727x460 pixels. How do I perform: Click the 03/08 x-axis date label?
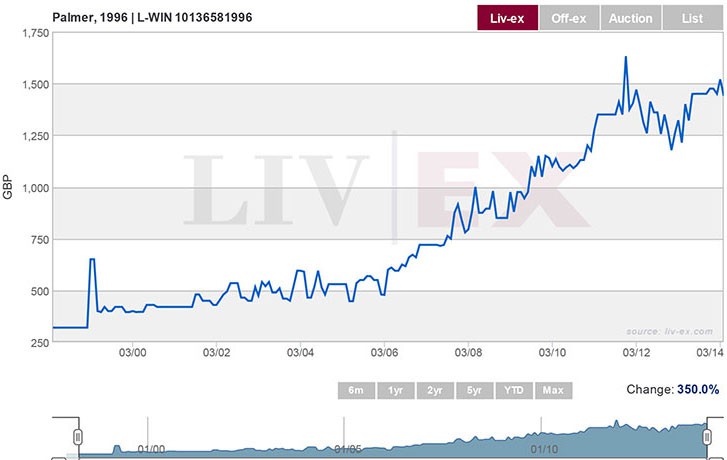(x=468, y=353)
